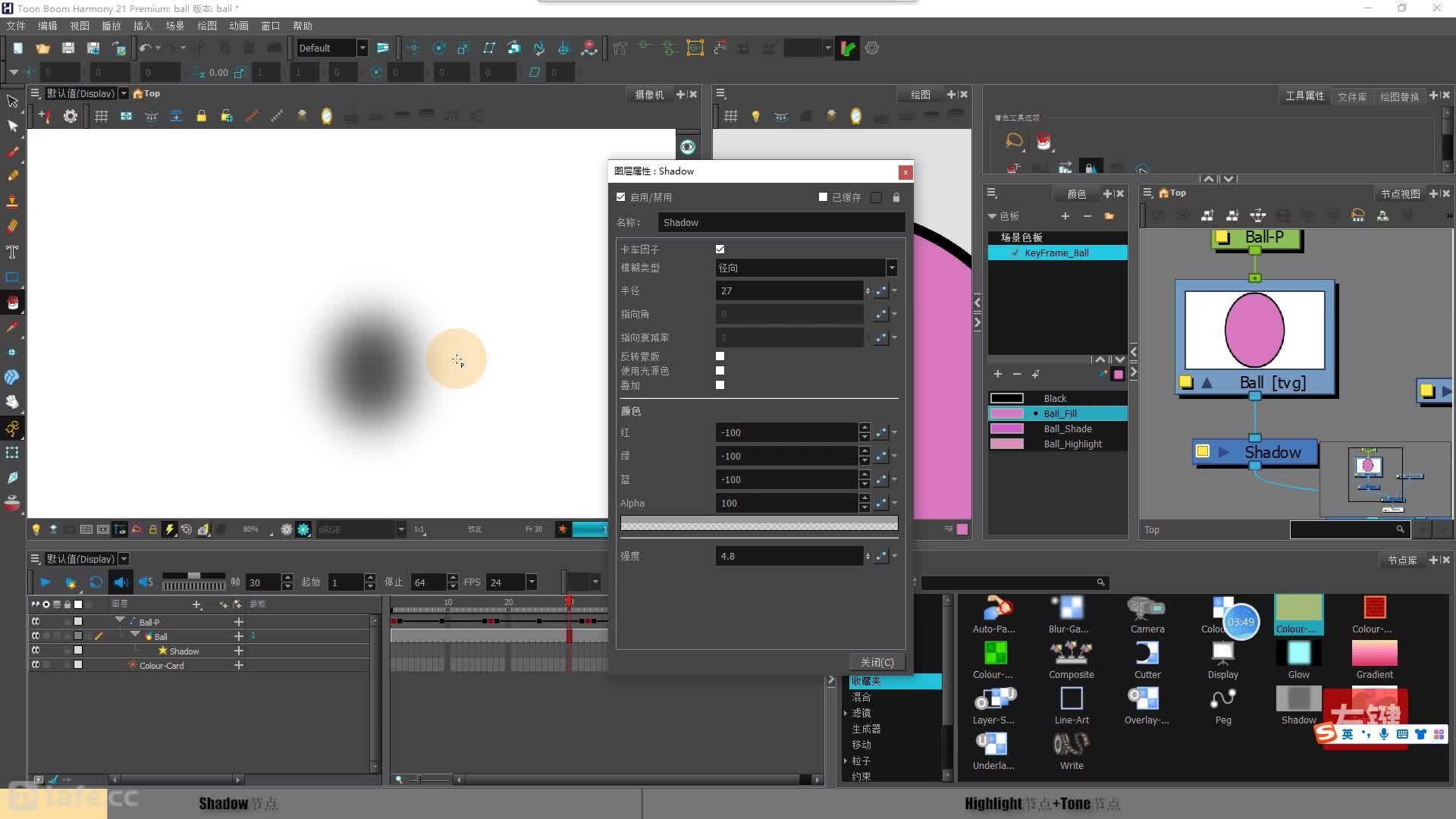This screenshot has height=819, width=1456.
Task: Enable the use source colour checkbox
Action: pyautogui.click(x=720, y=371)
